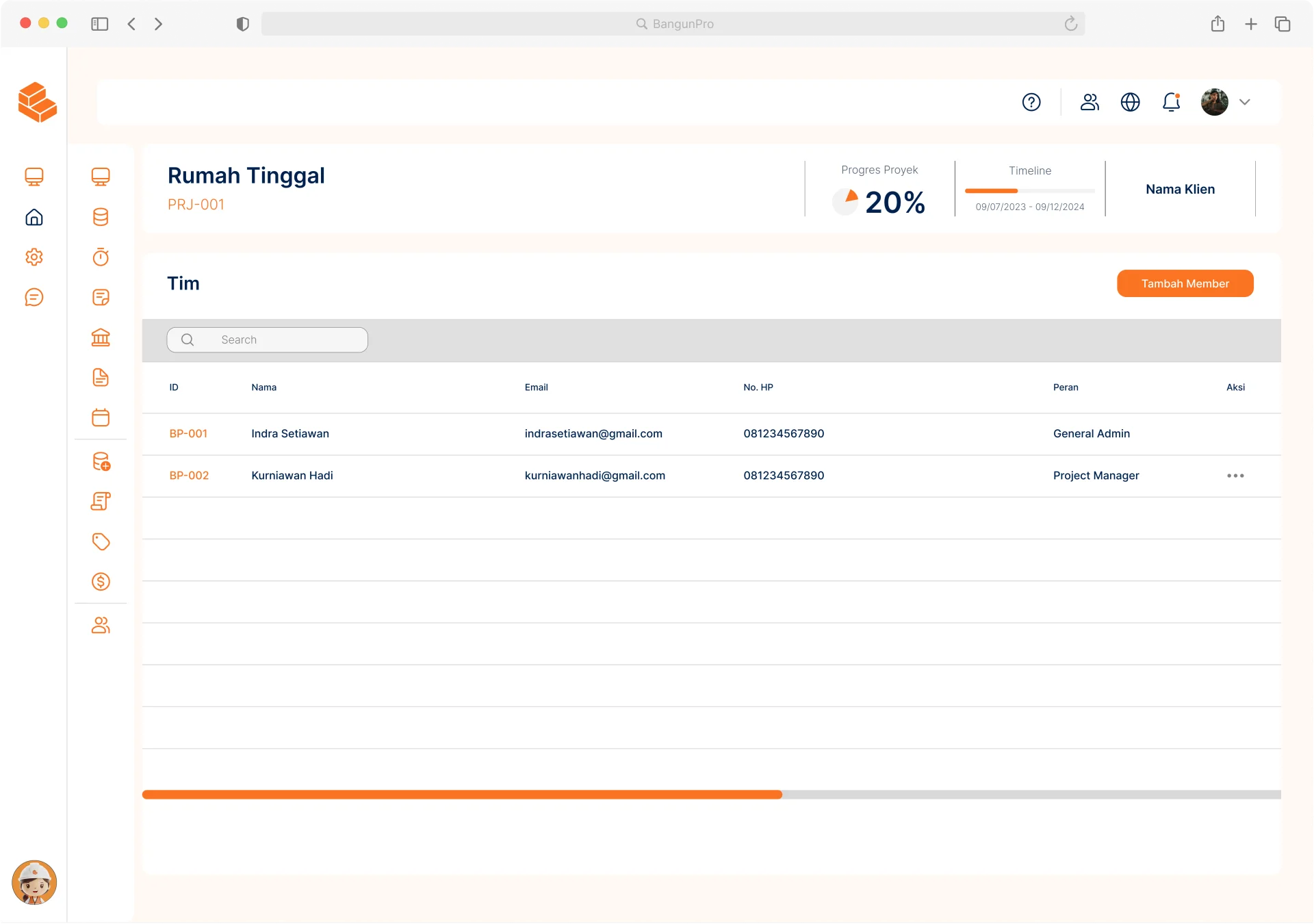Open the stopwatch timer icon in sidebar

point(101,257)
